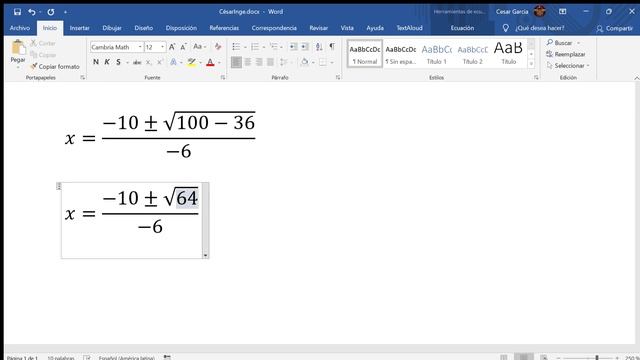Screen dimensions: 640x360
Task: Open the Archivo tab
Action: (20, 28)
